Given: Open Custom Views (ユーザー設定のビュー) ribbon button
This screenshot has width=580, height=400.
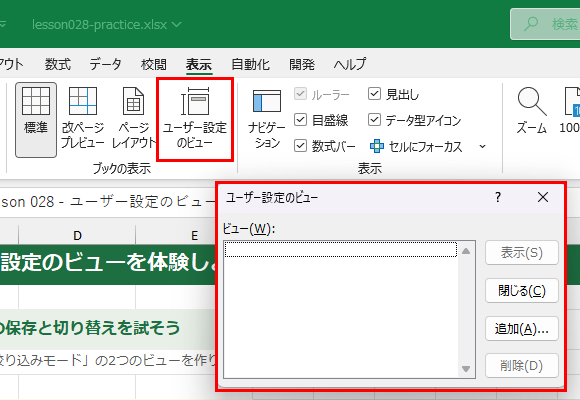Looking at the screenshot, I should point(195,120).
